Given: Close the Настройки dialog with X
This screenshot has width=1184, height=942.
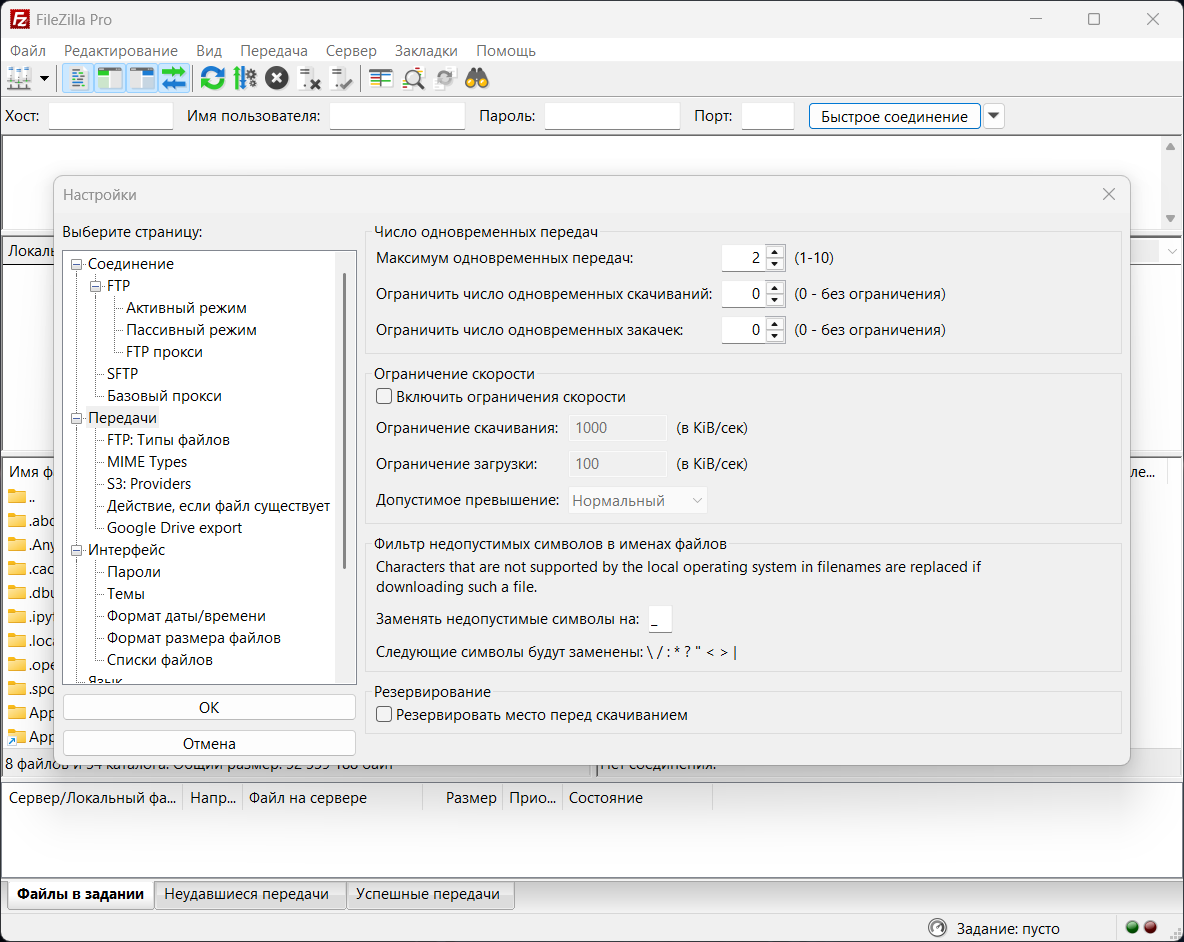Looking at the screenshot, I should click(x=1108, y=194).
